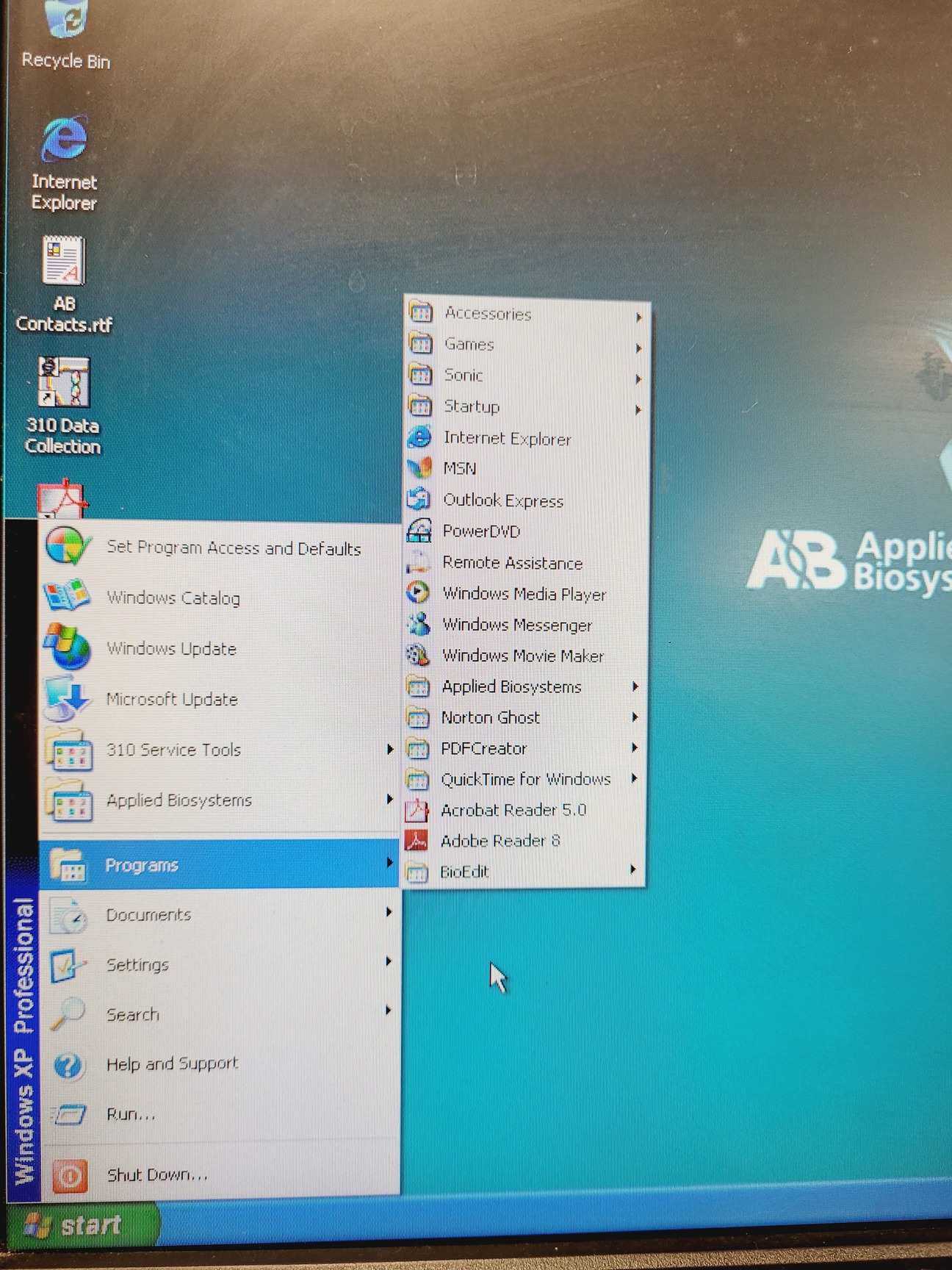
Task: Click the Adobe Reader 8 icon
Action: (x=416, y=841)
